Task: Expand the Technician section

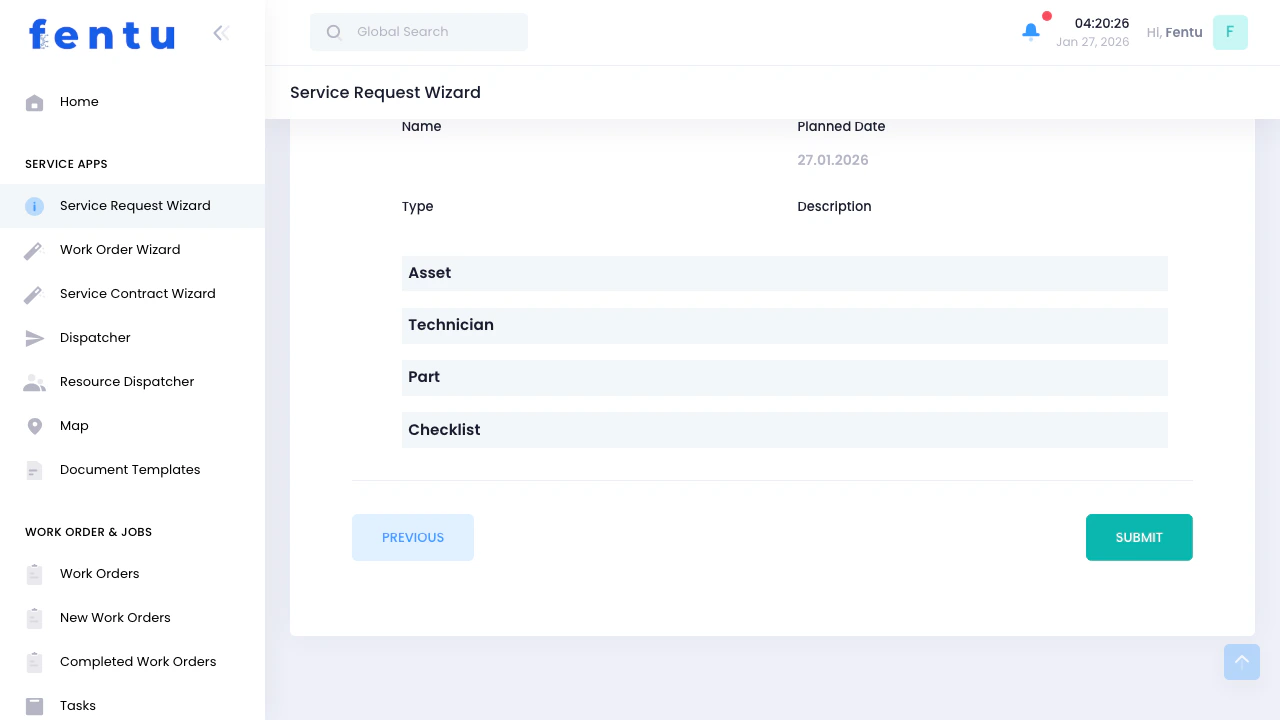Action: [784, 325]
